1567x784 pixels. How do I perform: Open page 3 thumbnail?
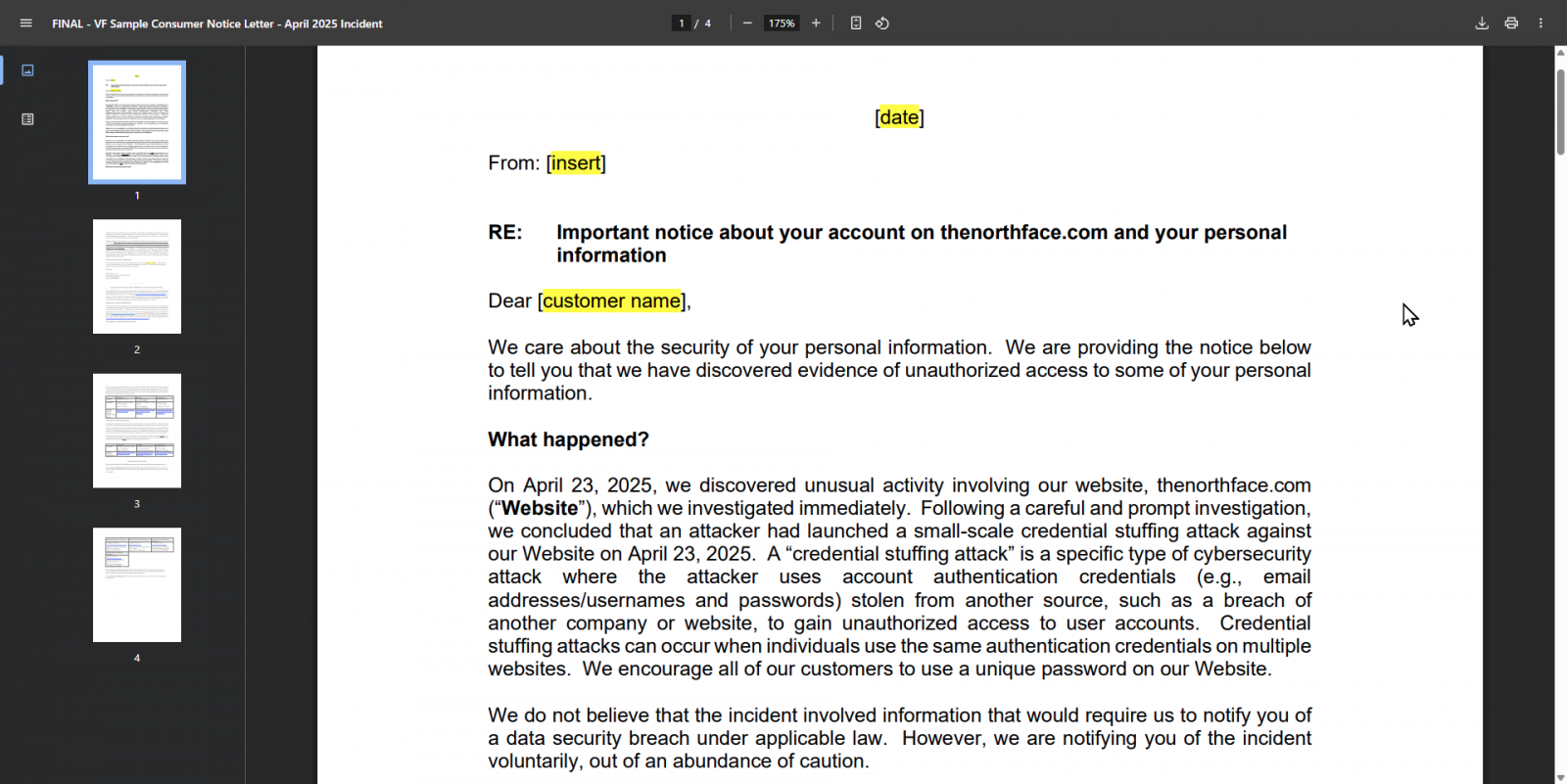[x=137, y=431]
